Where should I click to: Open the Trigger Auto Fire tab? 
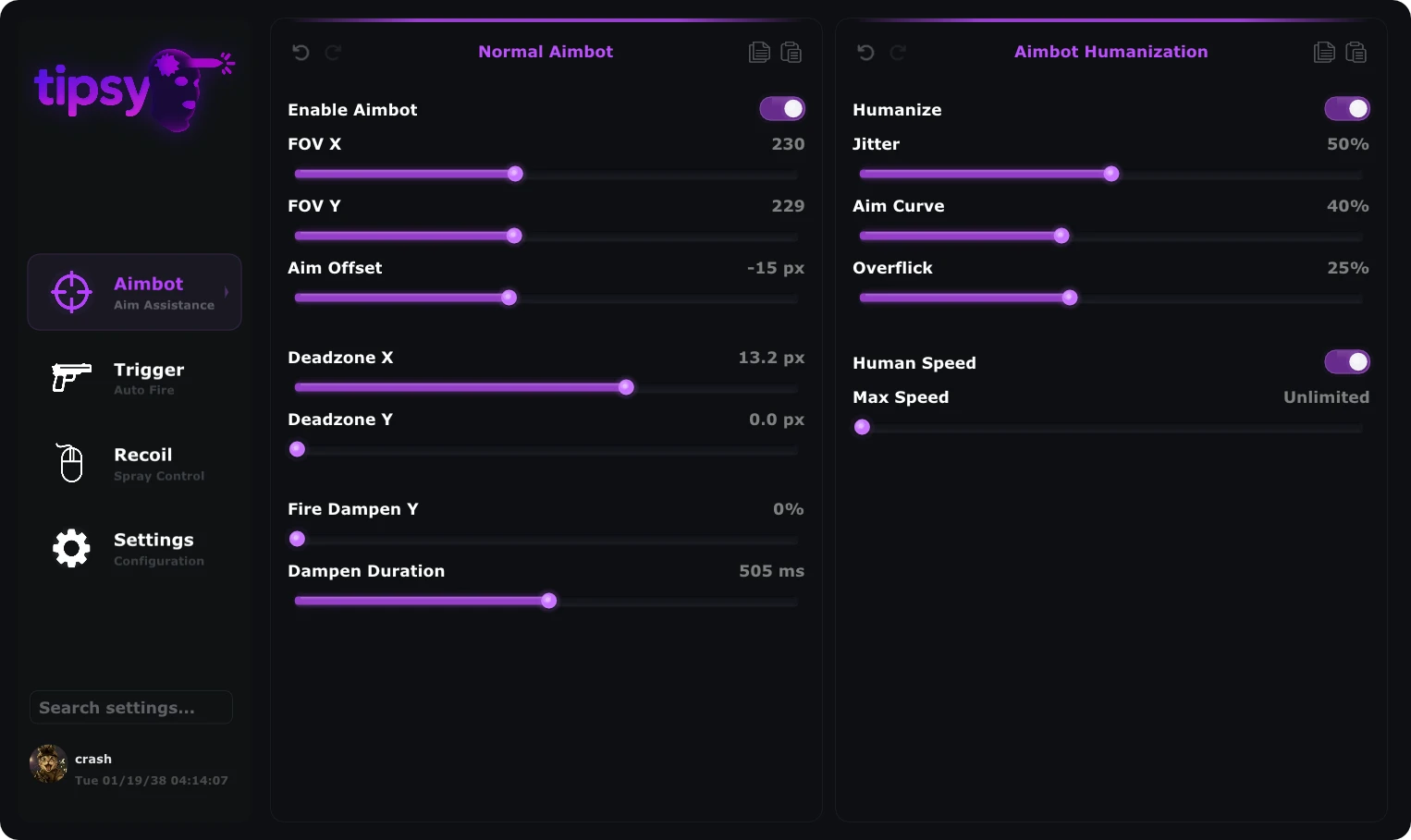[135, 378]
